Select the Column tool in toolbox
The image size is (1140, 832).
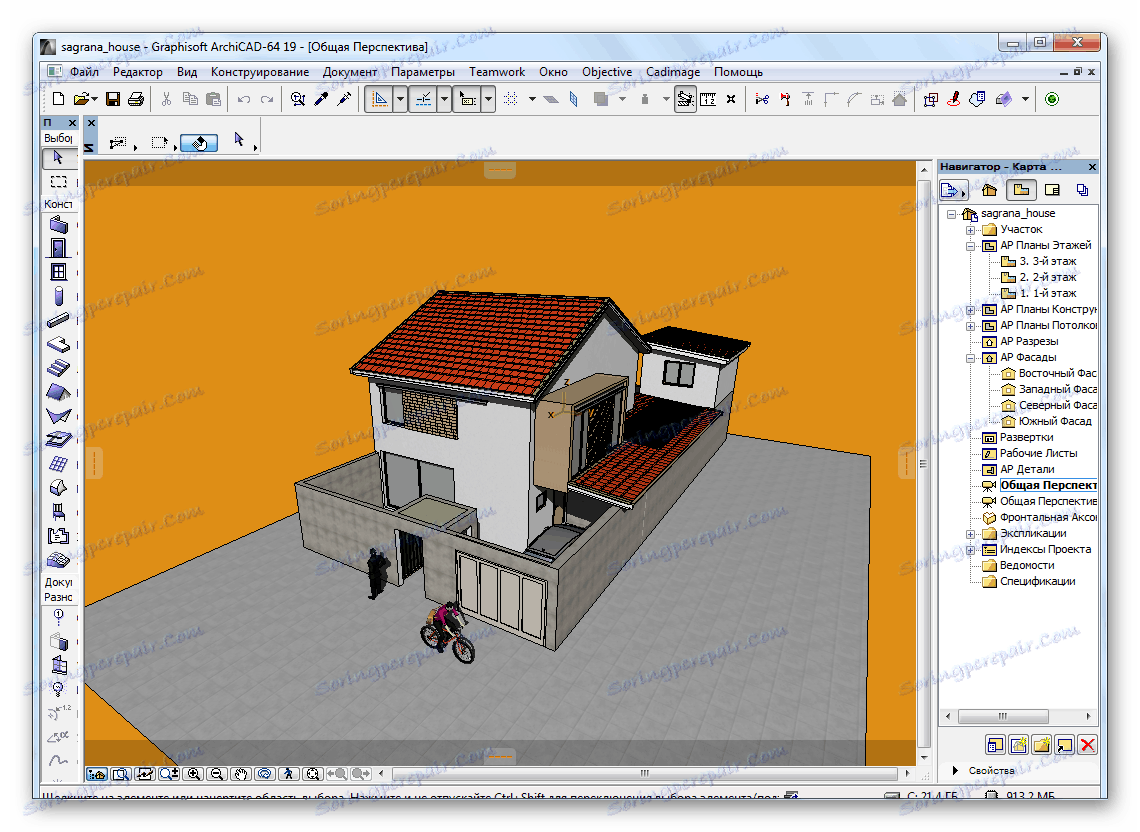[58, 296]
